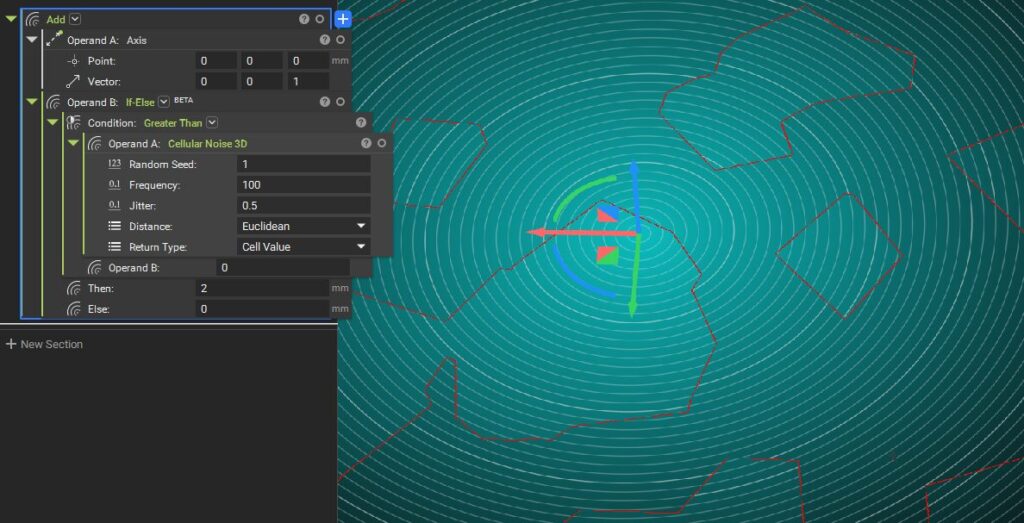Toggle the circle indicator on the If-Else row
This screenshot has height=523, width=1024.
340,102
